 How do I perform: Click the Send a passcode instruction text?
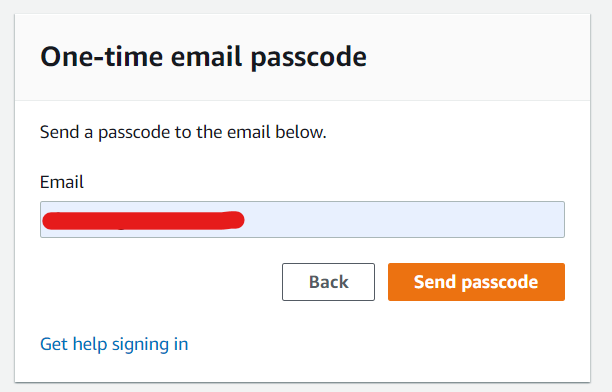[183, 132]
